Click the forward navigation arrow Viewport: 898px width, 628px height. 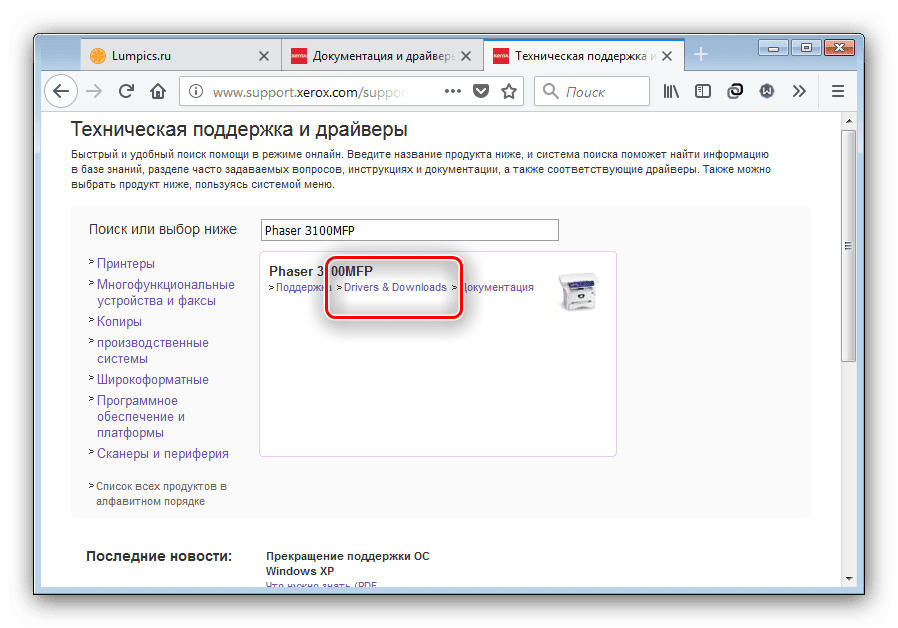click(94, 91)
